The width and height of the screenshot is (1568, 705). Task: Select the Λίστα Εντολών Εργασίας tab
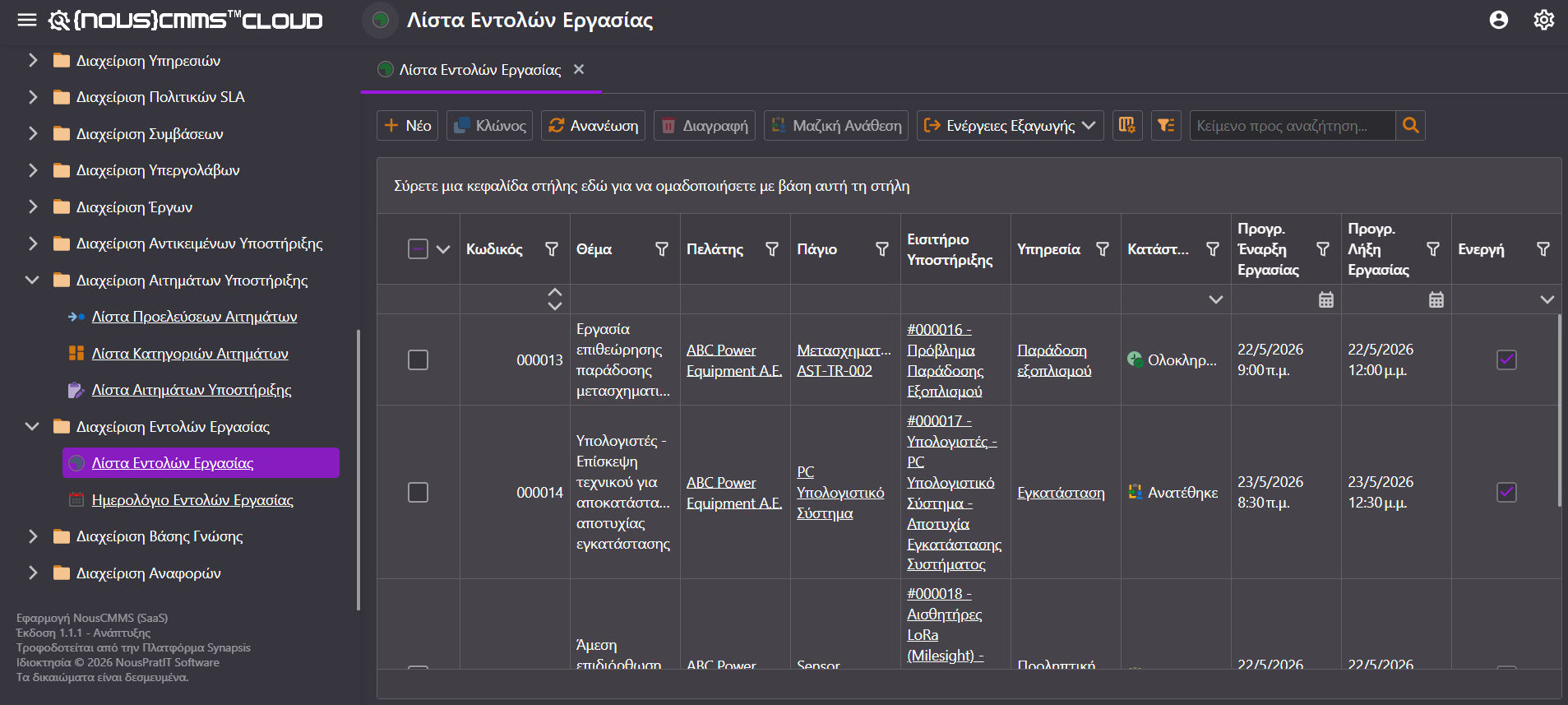[480, 70]
